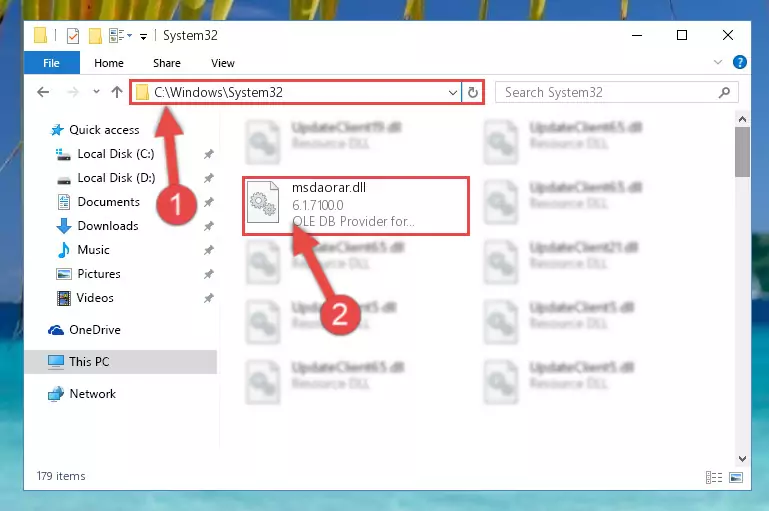
Task: Select Network in the navigation pane
Action: click(x=82, y=394)
